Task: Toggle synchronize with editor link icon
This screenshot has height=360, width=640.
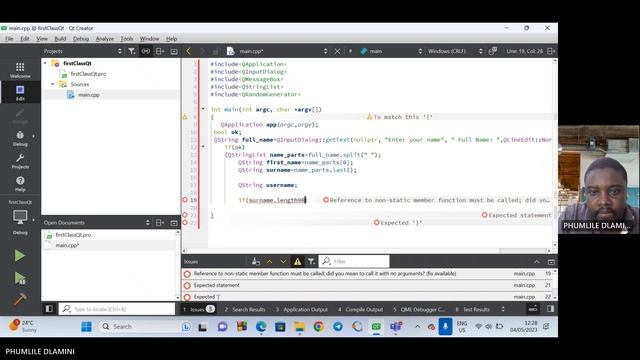Action: point(146,51)
